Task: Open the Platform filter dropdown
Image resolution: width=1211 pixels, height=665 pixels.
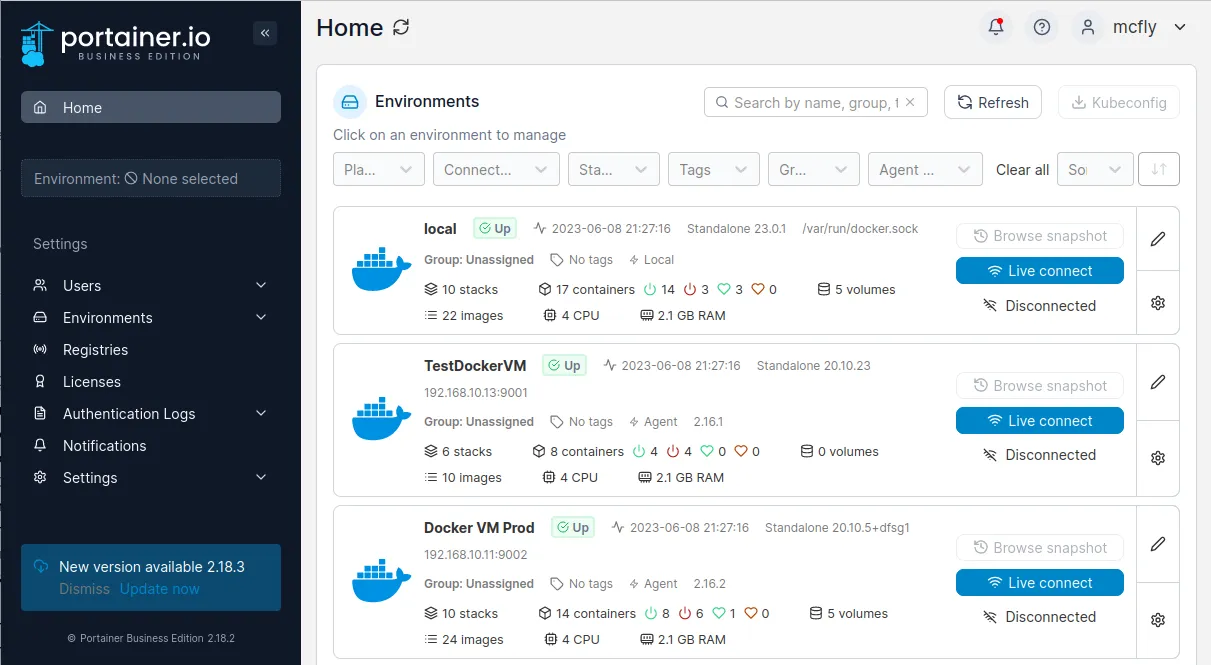Action: [378, 169]
